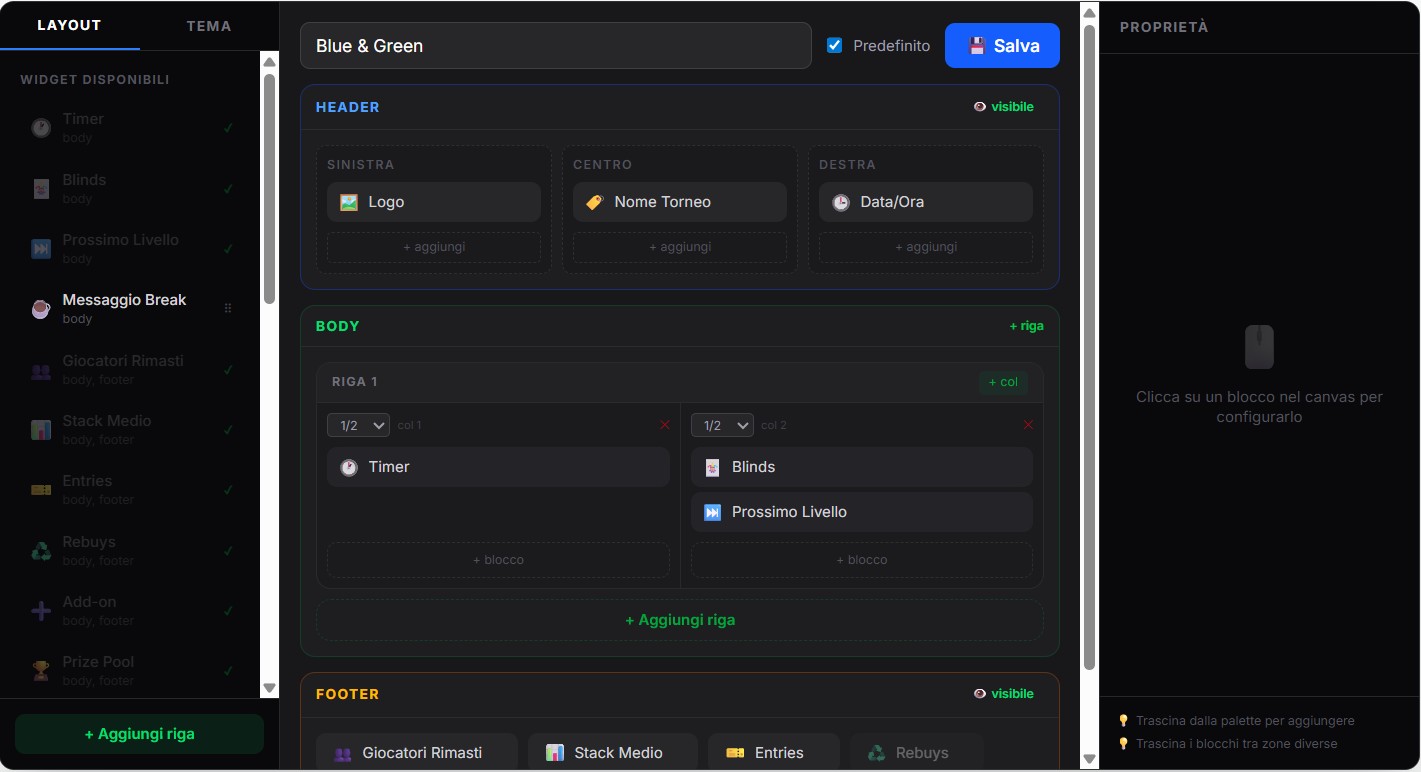
Task: Click + blocco in column 2
Action: pyautogui.click(x=862, y=560)
